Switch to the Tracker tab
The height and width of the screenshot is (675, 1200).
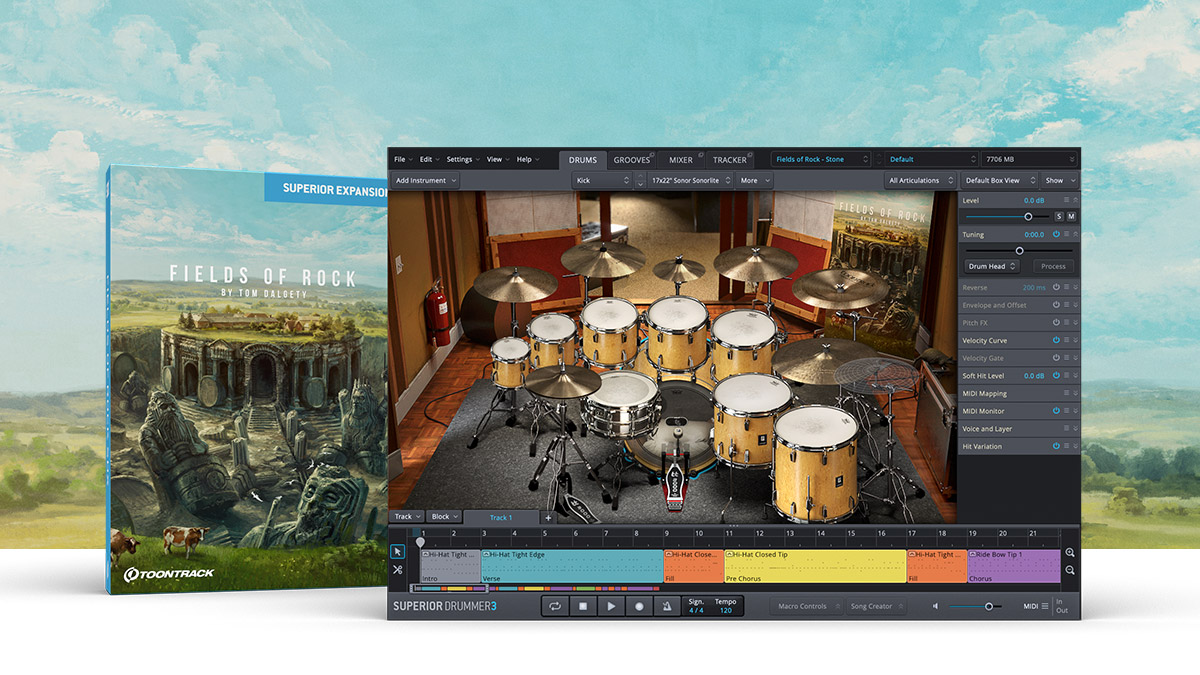click(729, 160)
